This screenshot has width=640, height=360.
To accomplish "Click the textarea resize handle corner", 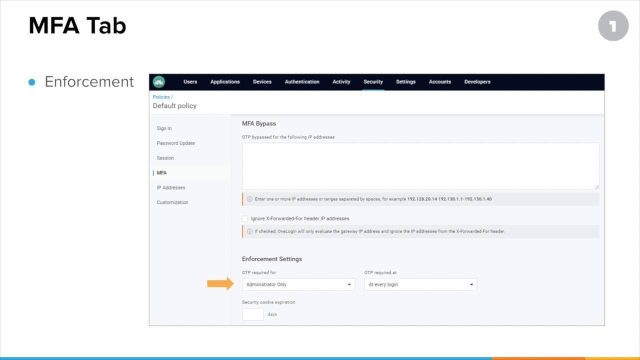I will pos(597,187).
